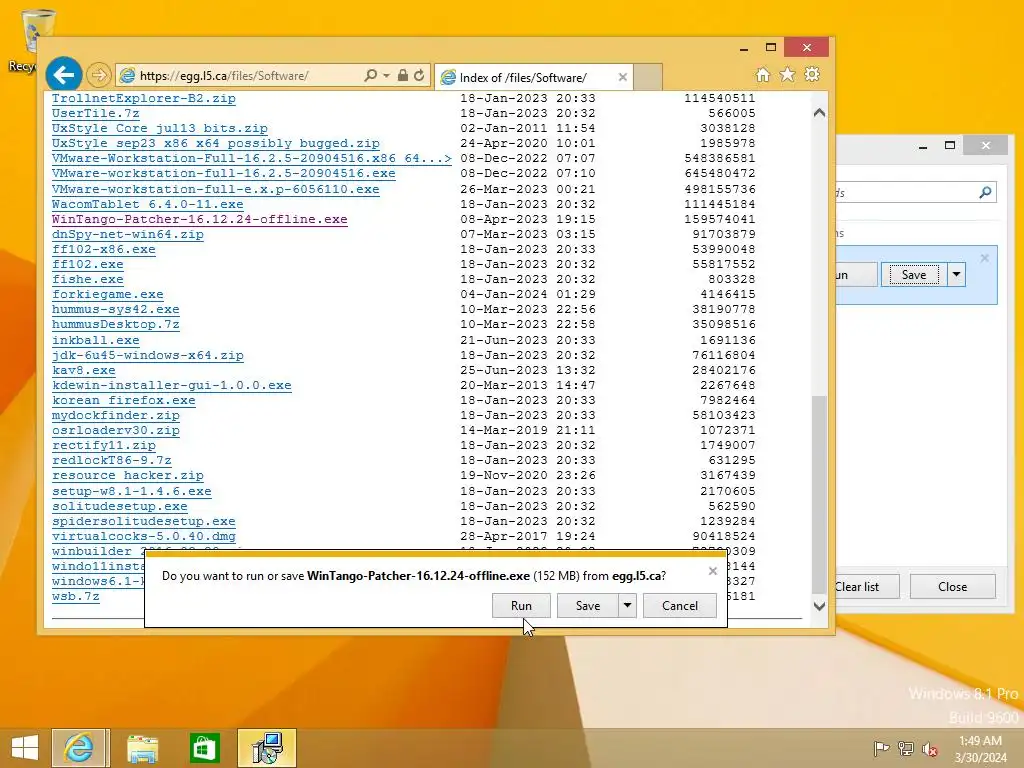Viewport: 1024px width, 768px height.
Task: Expand the Save options arrow in download prompt
Action: coord(627,605)
